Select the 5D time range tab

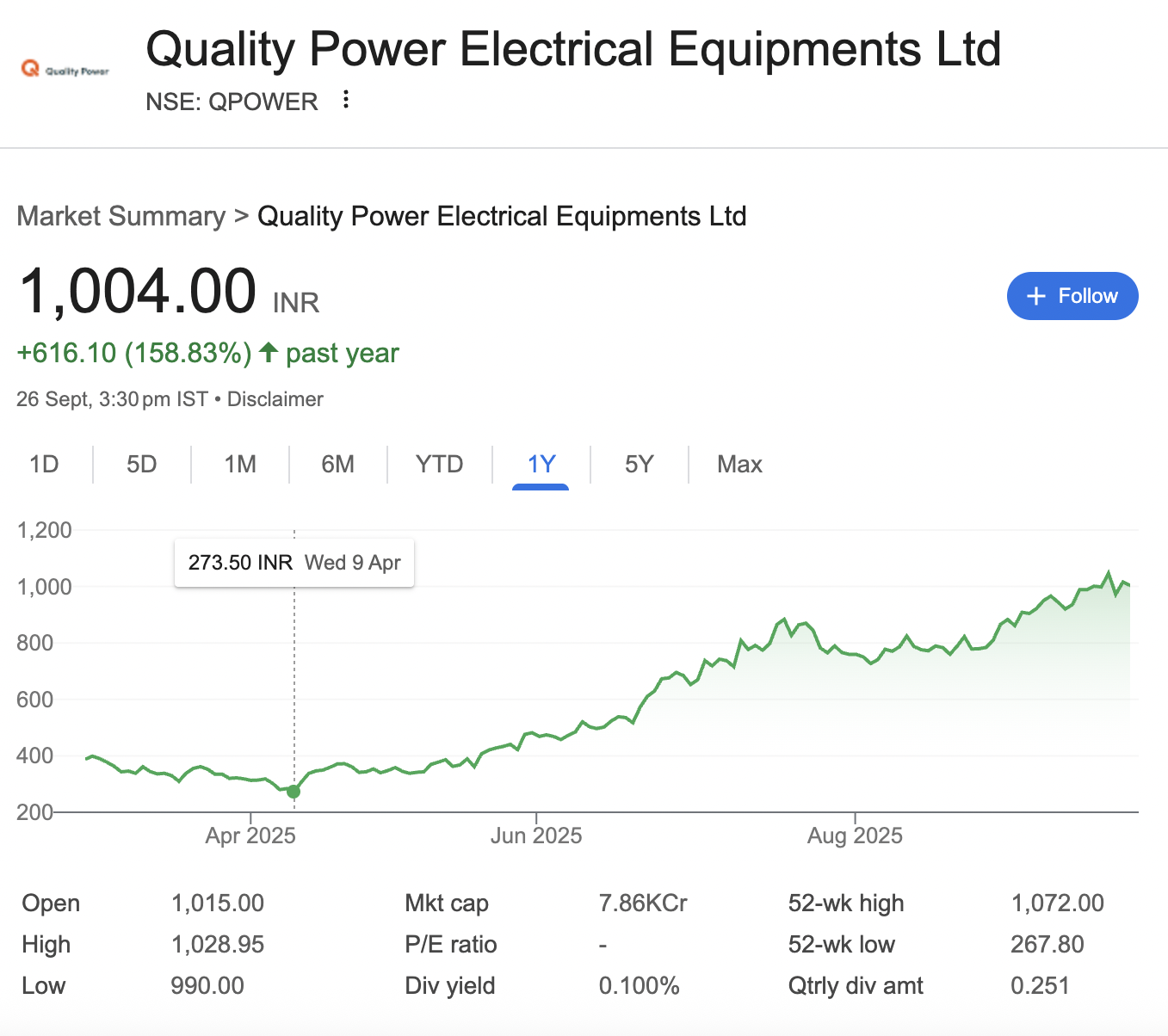pyautogui.click(x=142, y=465)
